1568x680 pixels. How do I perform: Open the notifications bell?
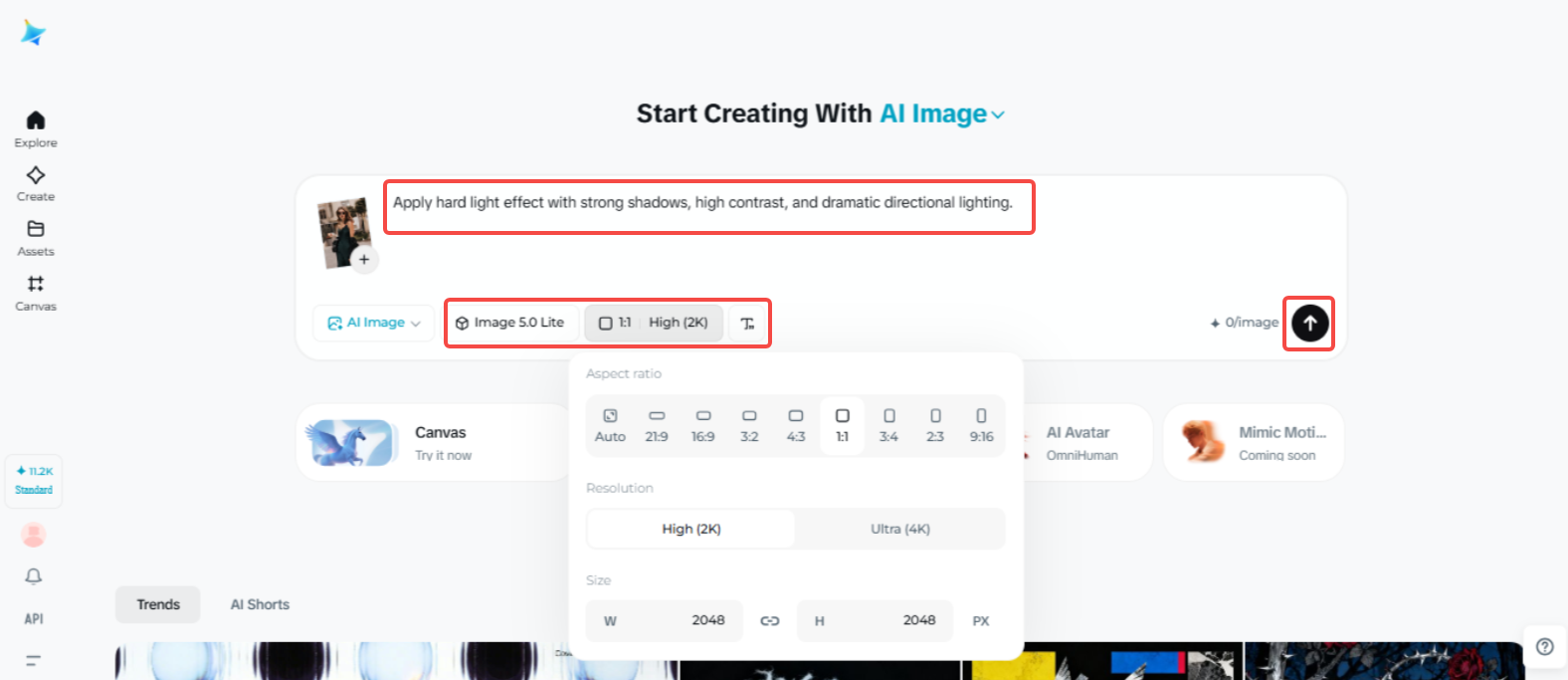tap(33, 576)
